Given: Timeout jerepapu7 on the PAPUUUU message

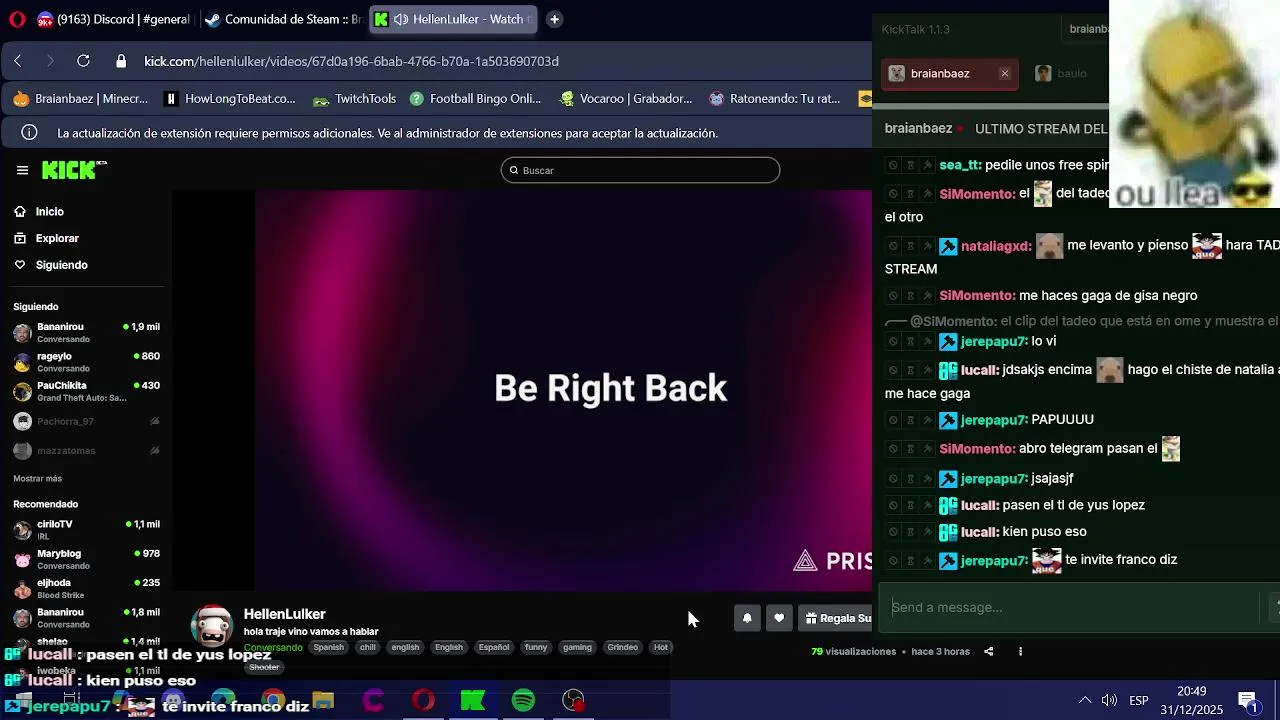Looking at the screenshot, I should (x=911, y=420).
